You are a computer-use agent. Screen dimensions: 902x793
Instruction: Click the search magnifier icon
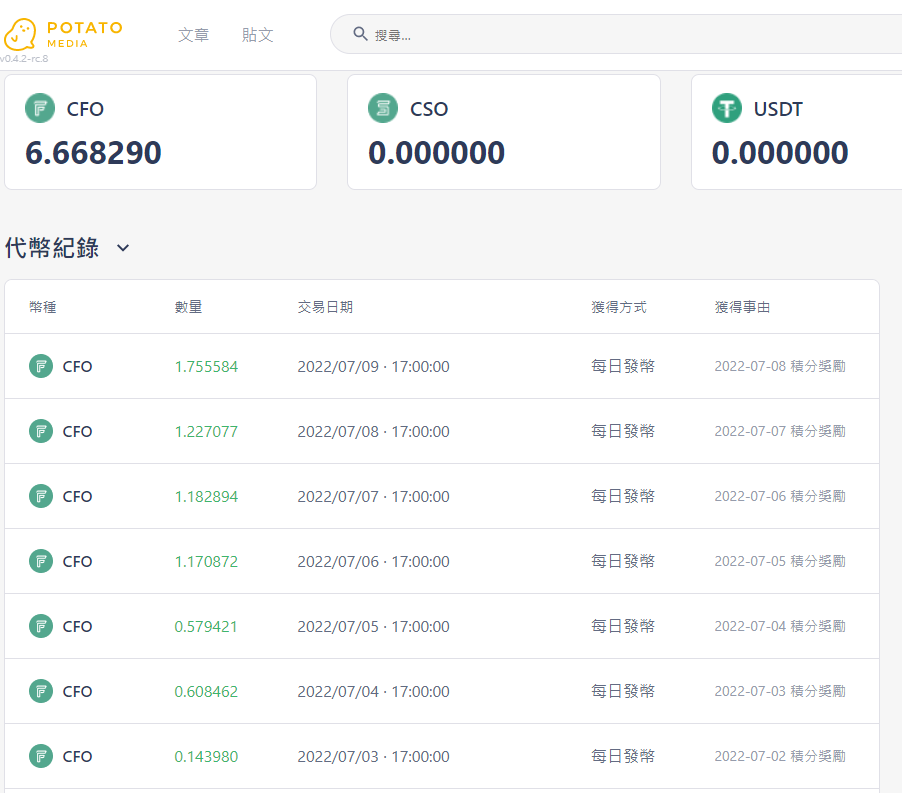coord(360,34)
